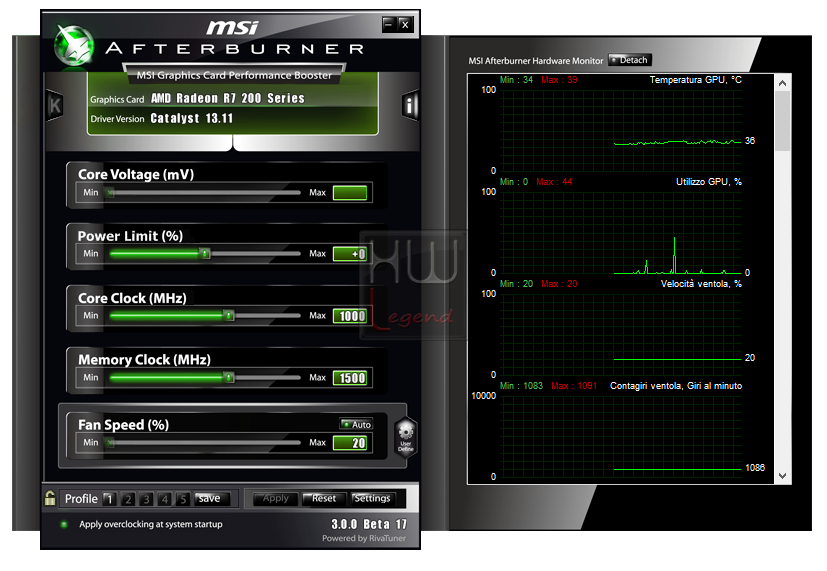Click the Velocità ventola graph
827x571 pixels.
[x=621, y=334]
